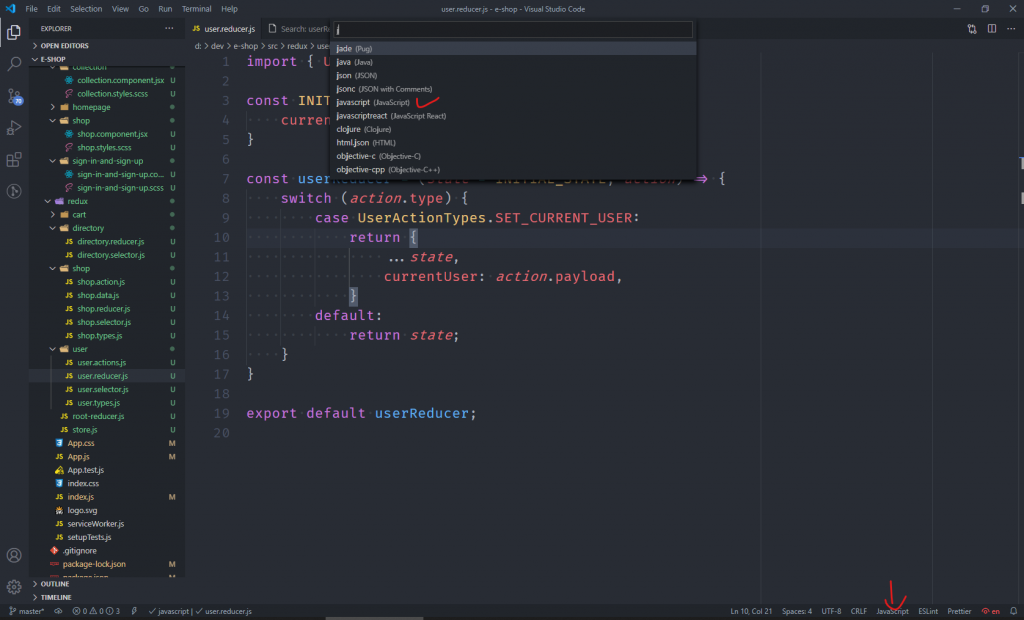
Task: Click the notifications bell in status bar
Action: [1014, 612]
